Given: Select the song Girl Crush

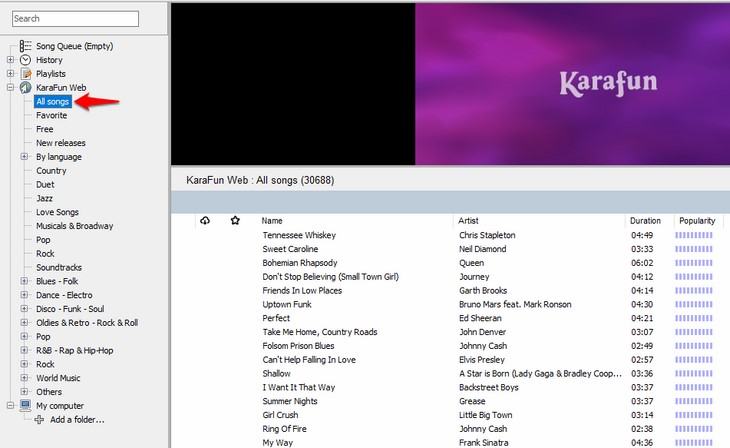Looking at the screenshot, I should click(280, 415).
